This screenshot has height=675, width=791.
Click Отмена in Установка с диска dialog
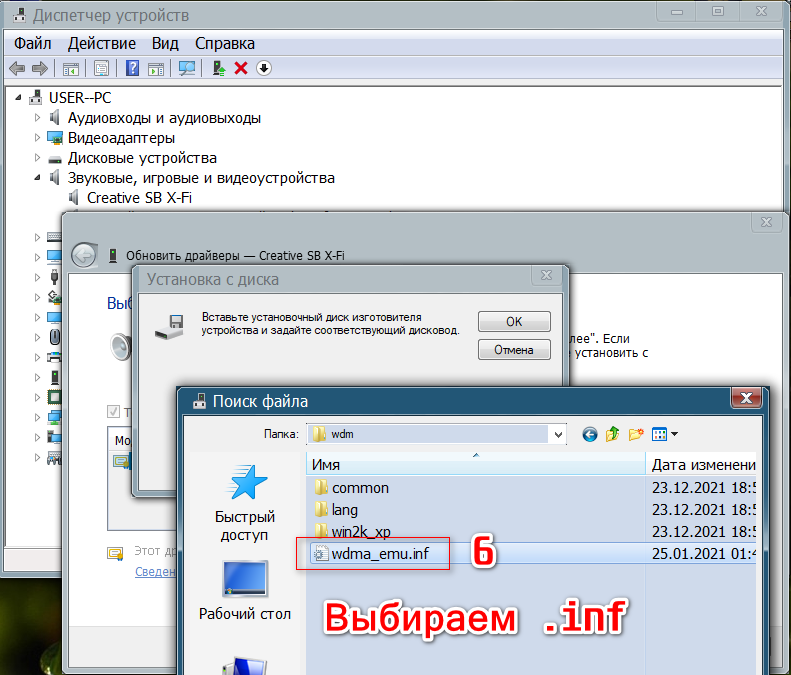coord(514,350)
